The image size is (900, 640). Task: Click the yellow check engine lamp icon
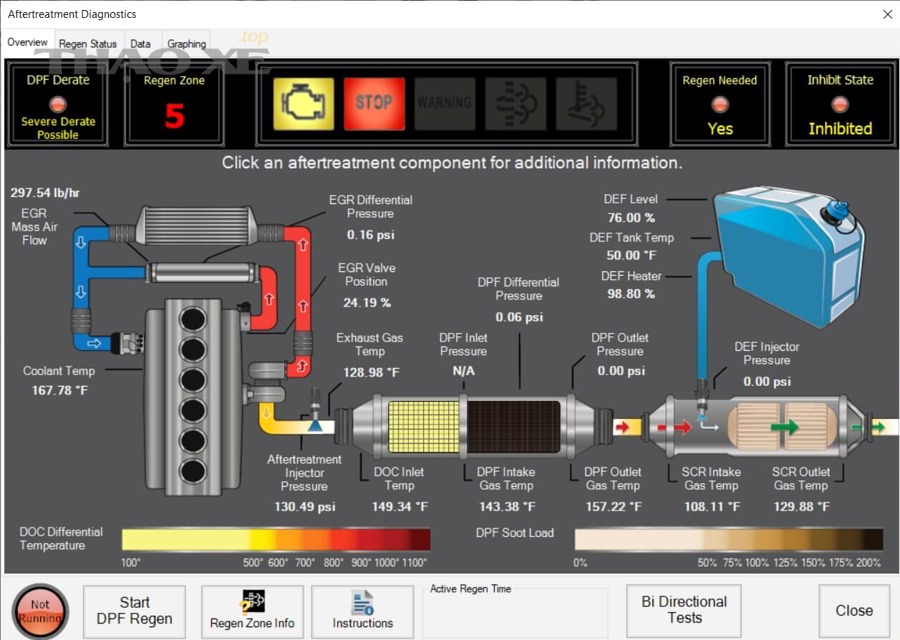tap(304, 104)
